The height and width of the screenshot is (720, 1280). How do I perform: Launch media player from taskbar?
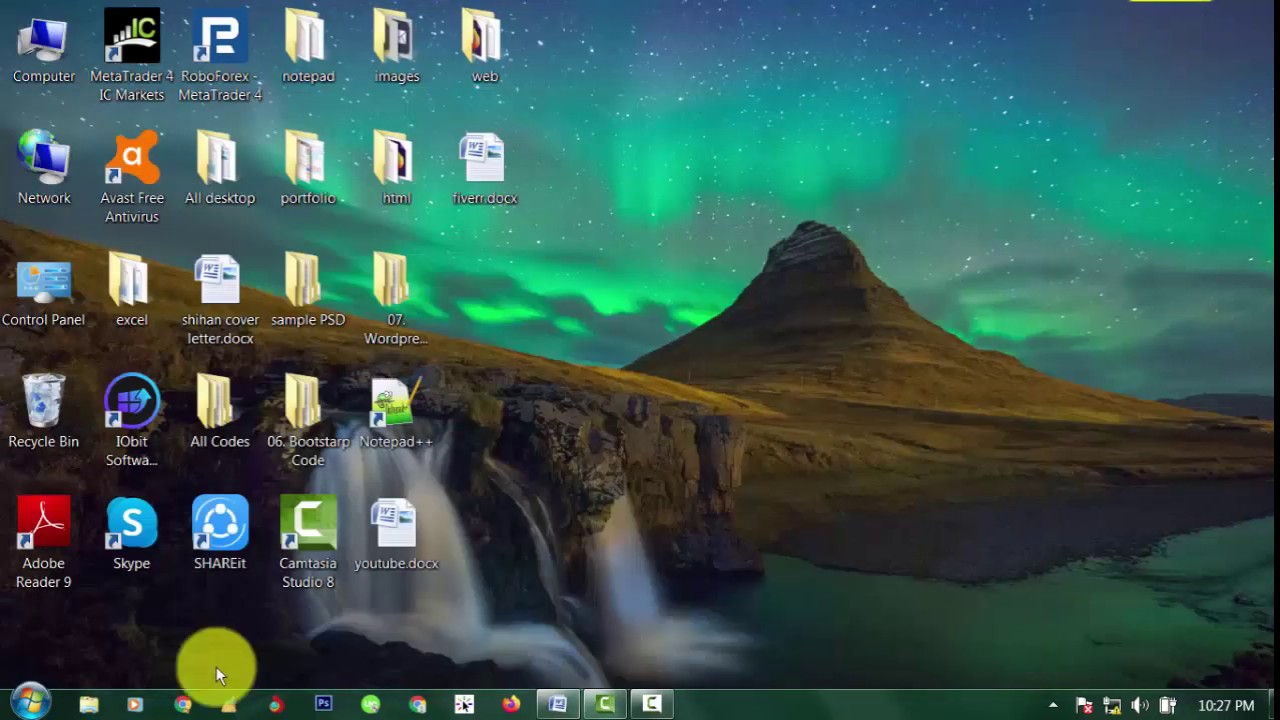(135, 704)
